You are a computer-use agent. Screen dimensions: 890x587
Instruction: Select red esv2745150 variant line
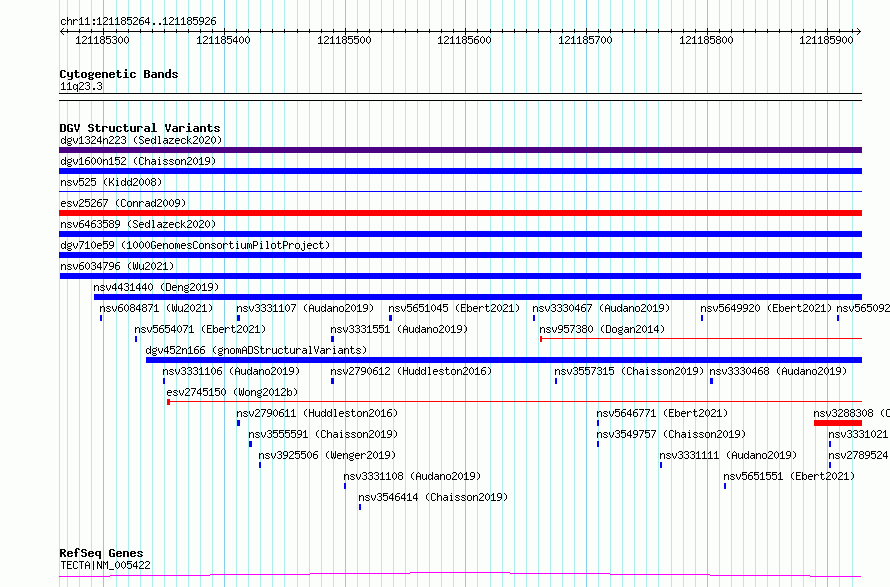tap(514, 402)
